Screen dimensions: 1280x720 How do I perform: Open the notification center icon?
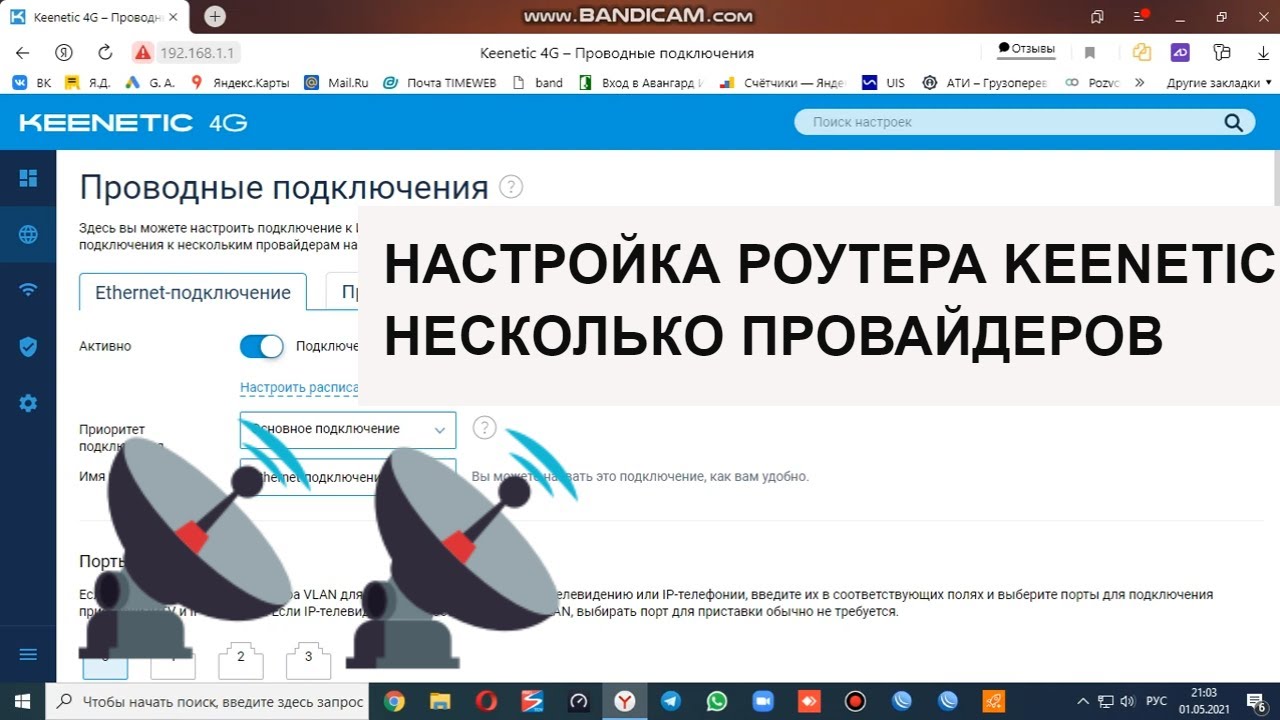[1257, 701]
